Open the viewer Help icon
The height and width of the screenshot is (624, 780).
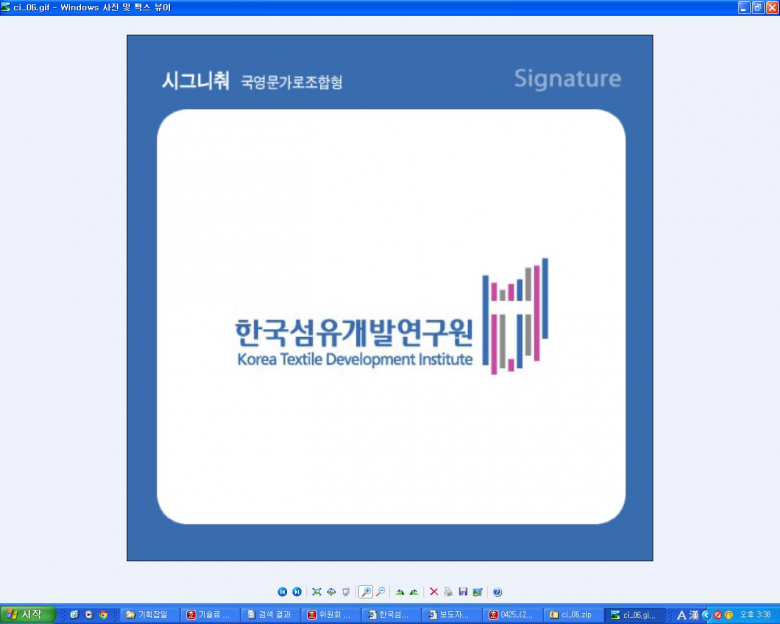(497, 592)
